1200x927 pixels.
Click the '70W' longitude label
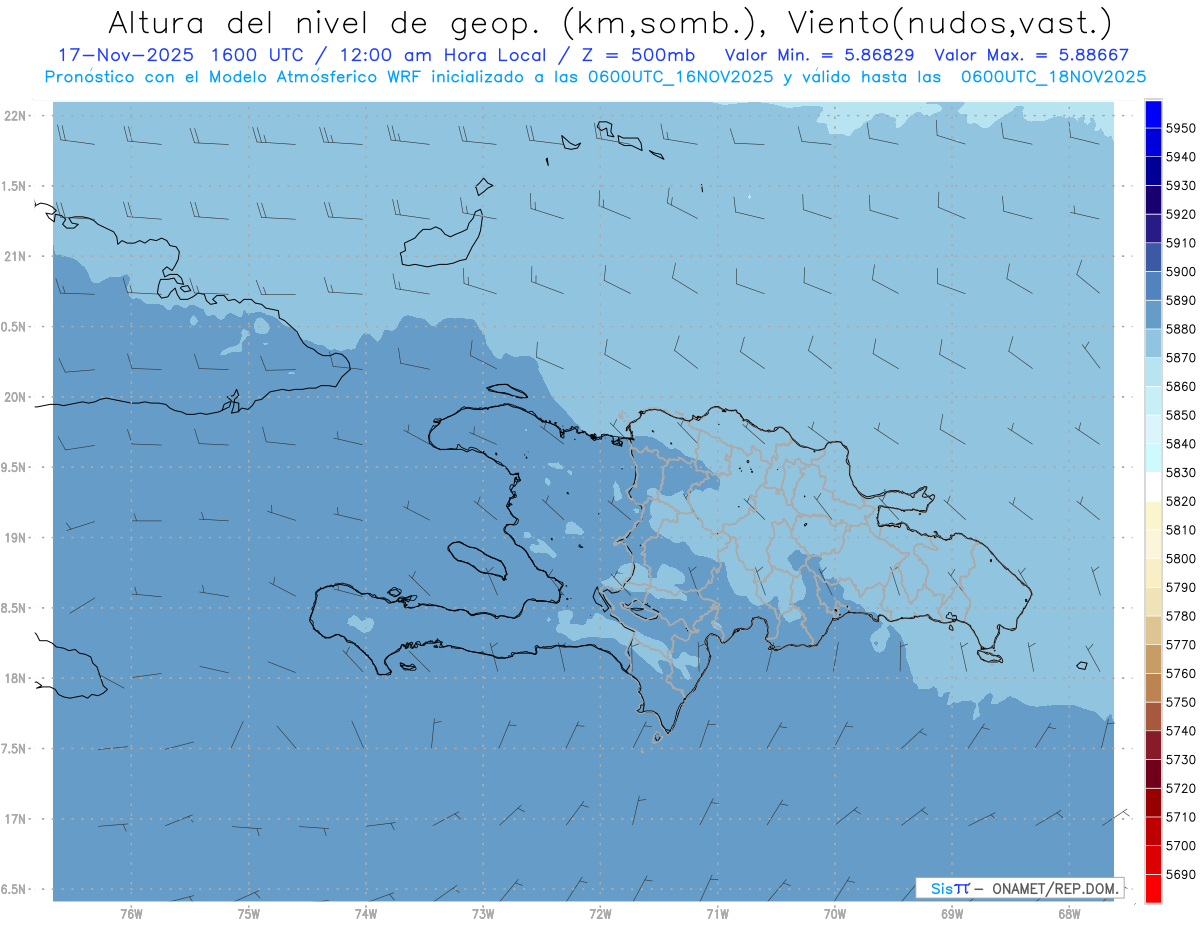click(x=835, y=913)
